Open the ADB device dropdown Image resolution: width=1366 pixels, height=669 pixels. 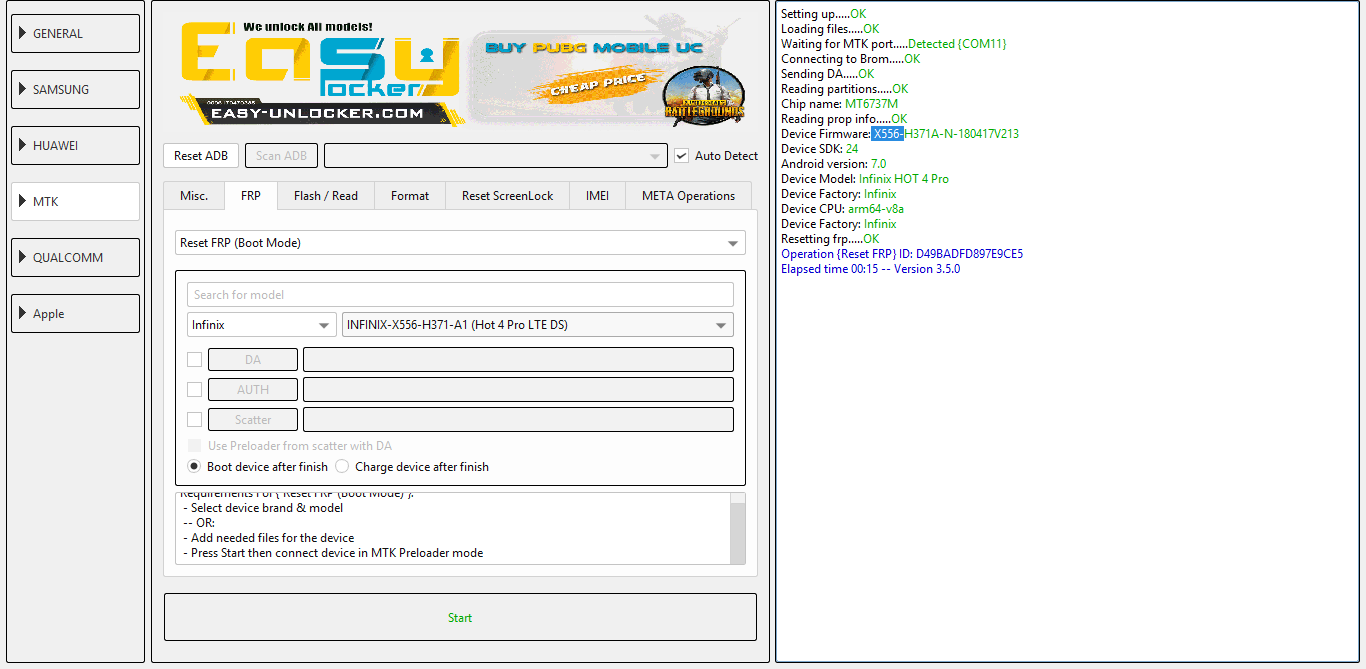pos(495,155)
